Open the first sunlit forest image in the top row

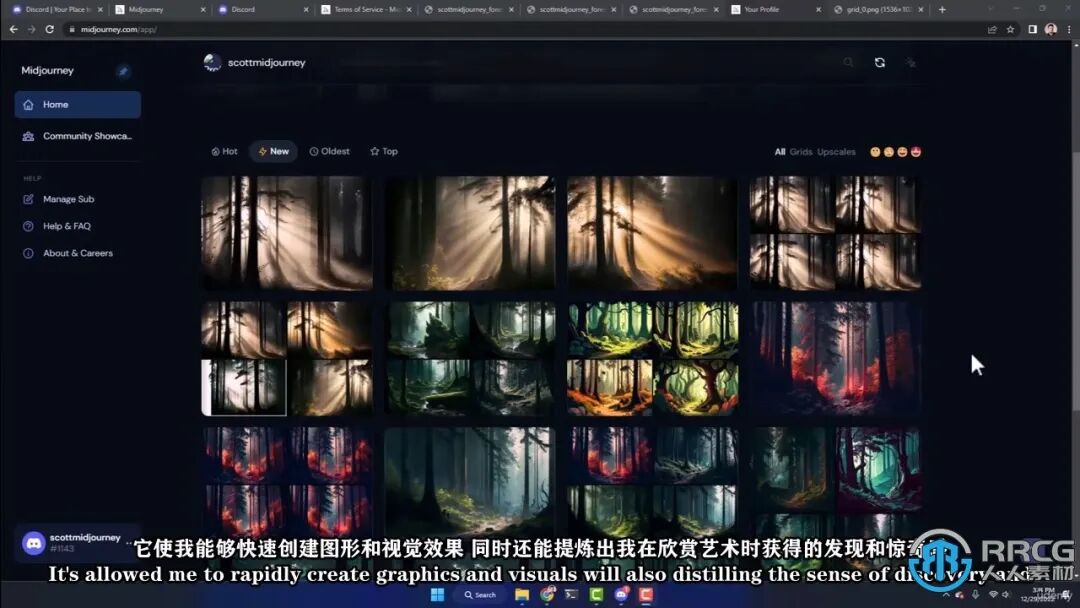click(287, 233)
